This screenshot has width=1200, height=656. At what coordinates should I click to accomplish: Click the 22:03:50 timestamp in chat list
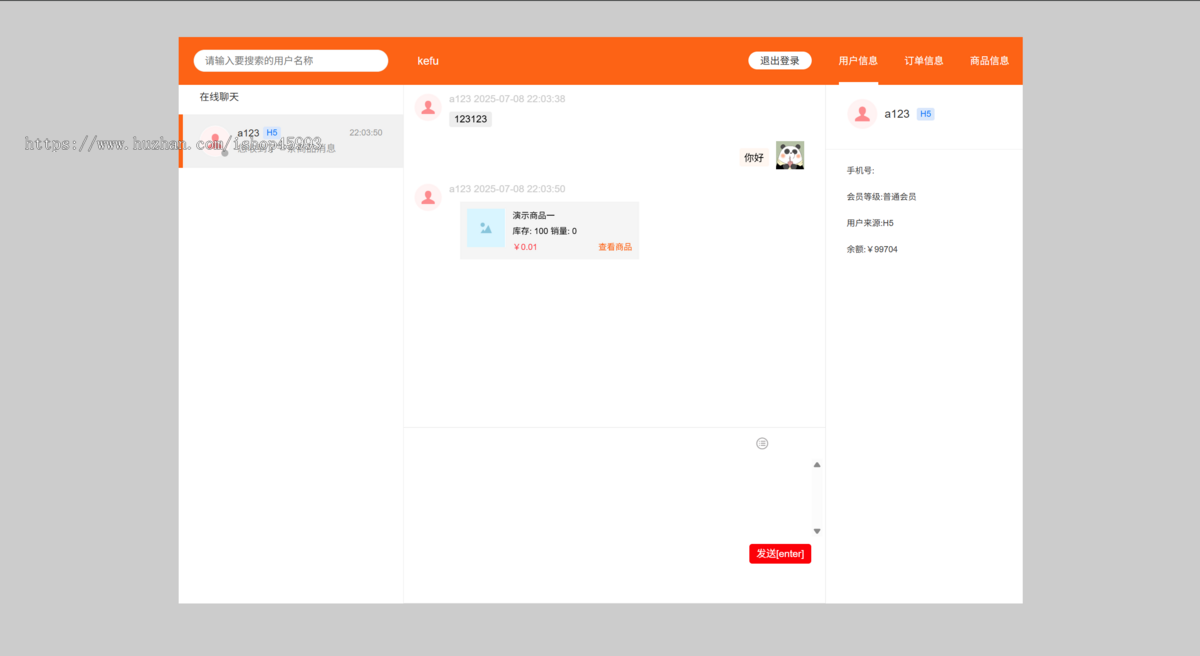(x=366, y=132)
